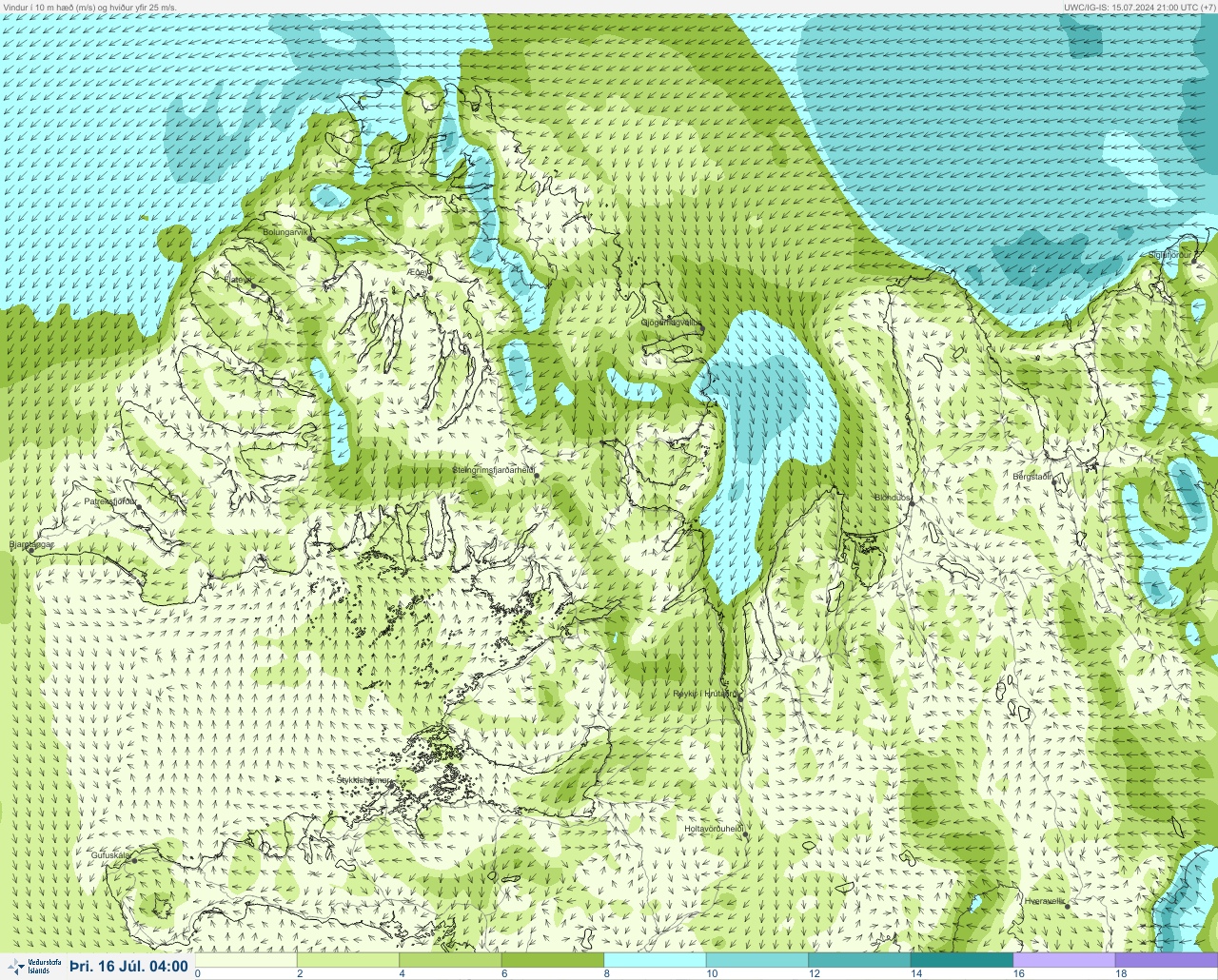Click the Veðurstofa Íslands logo
Image resolution: width=1218 pixels, height=980 pixels.
tap(36, 966)
